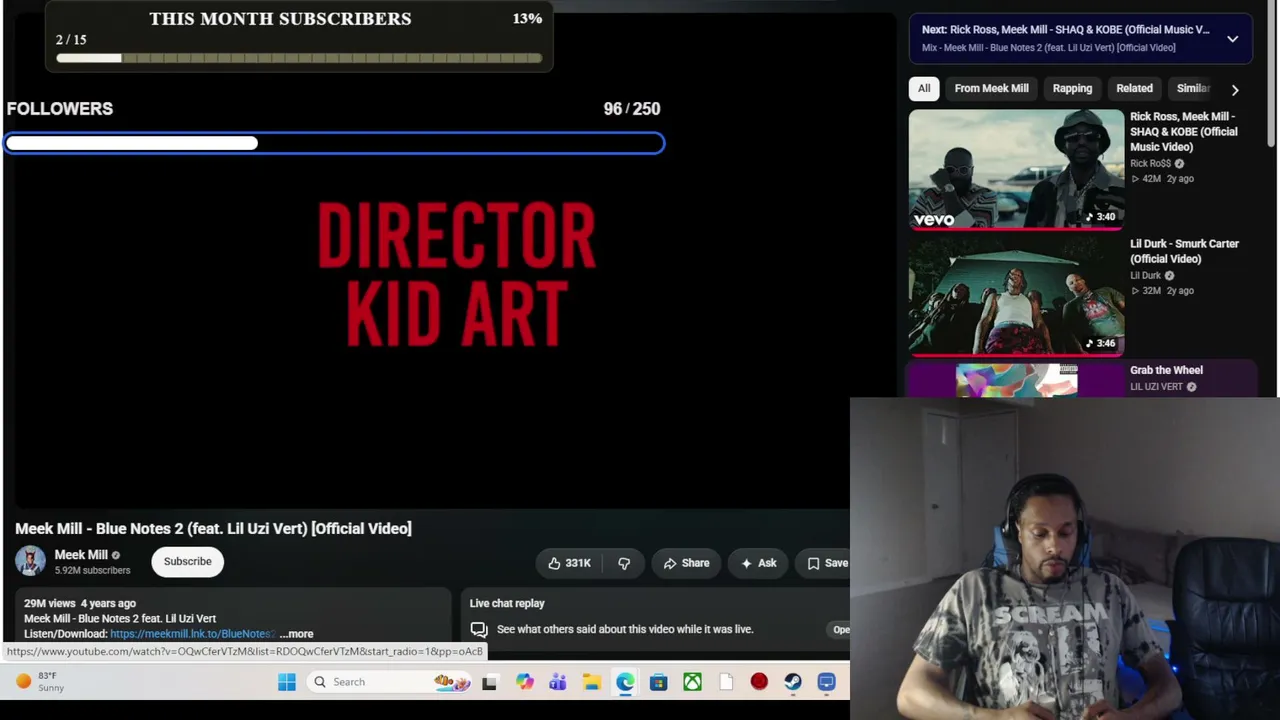
Task: Select the Rapping filter chip
Action: (1072, 88)
